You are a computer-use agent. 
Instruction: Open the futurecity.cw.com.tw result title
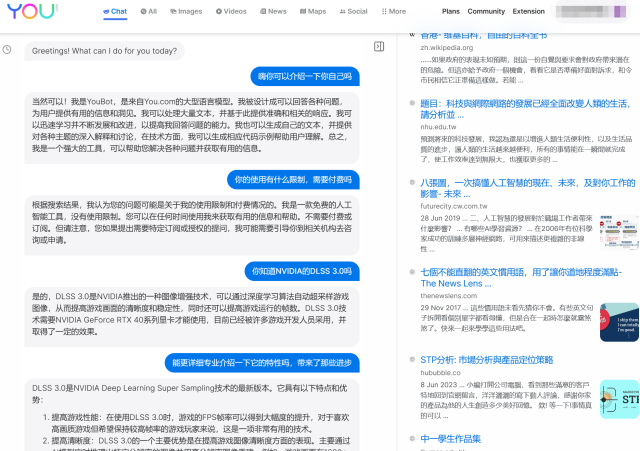[x=528, y=188]
